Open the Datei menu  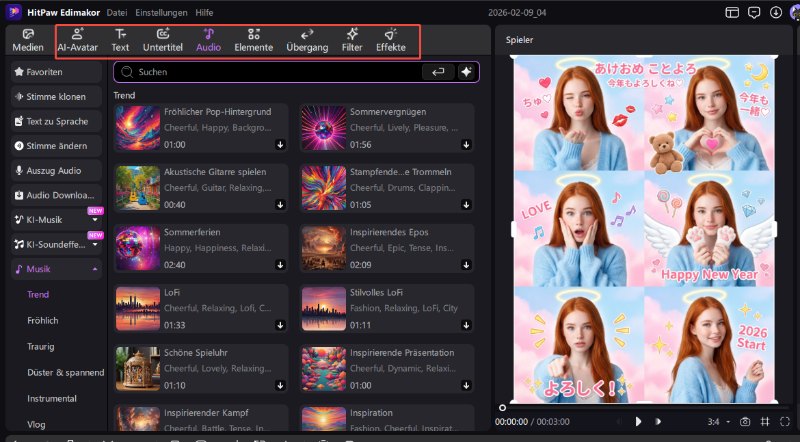117,12
